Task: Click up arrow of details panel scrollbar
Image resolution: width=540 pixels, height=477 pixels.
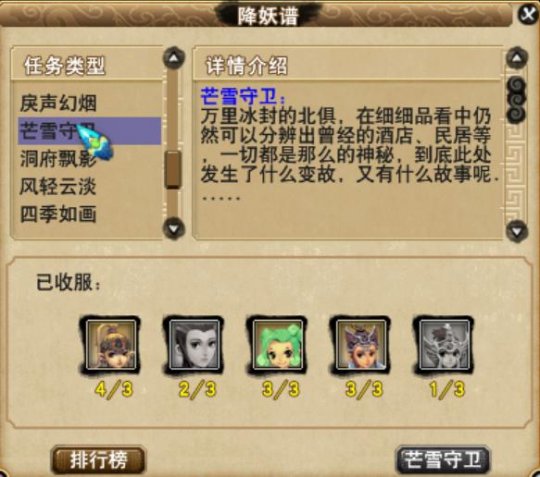Action: [517, 58]
